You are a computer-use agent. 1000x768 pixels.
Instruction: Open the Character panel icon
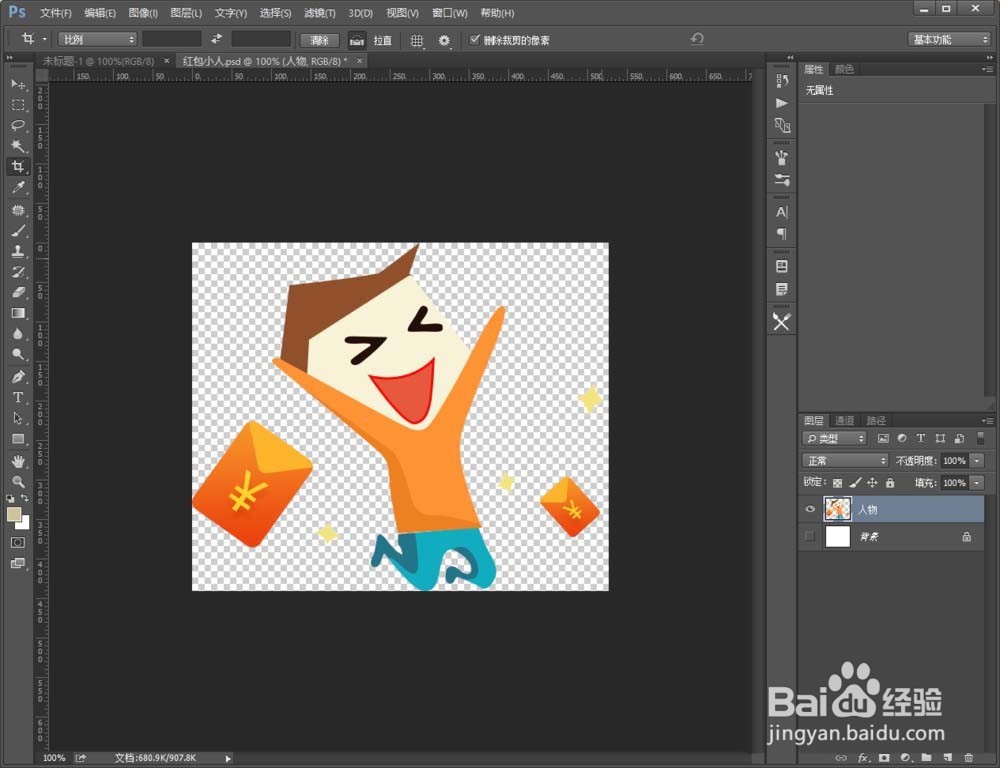tap(782, 212)
